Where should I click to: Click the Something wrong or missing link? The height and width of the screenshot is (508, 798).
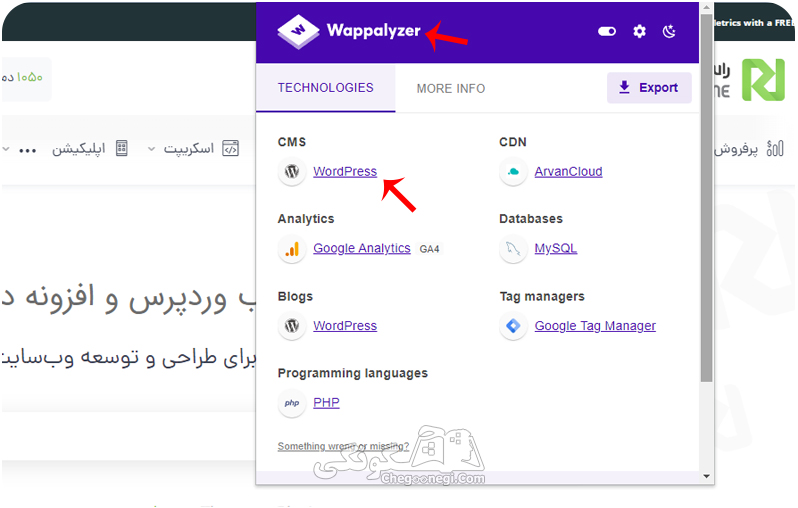pyautogui.click(x=343, y=446)
